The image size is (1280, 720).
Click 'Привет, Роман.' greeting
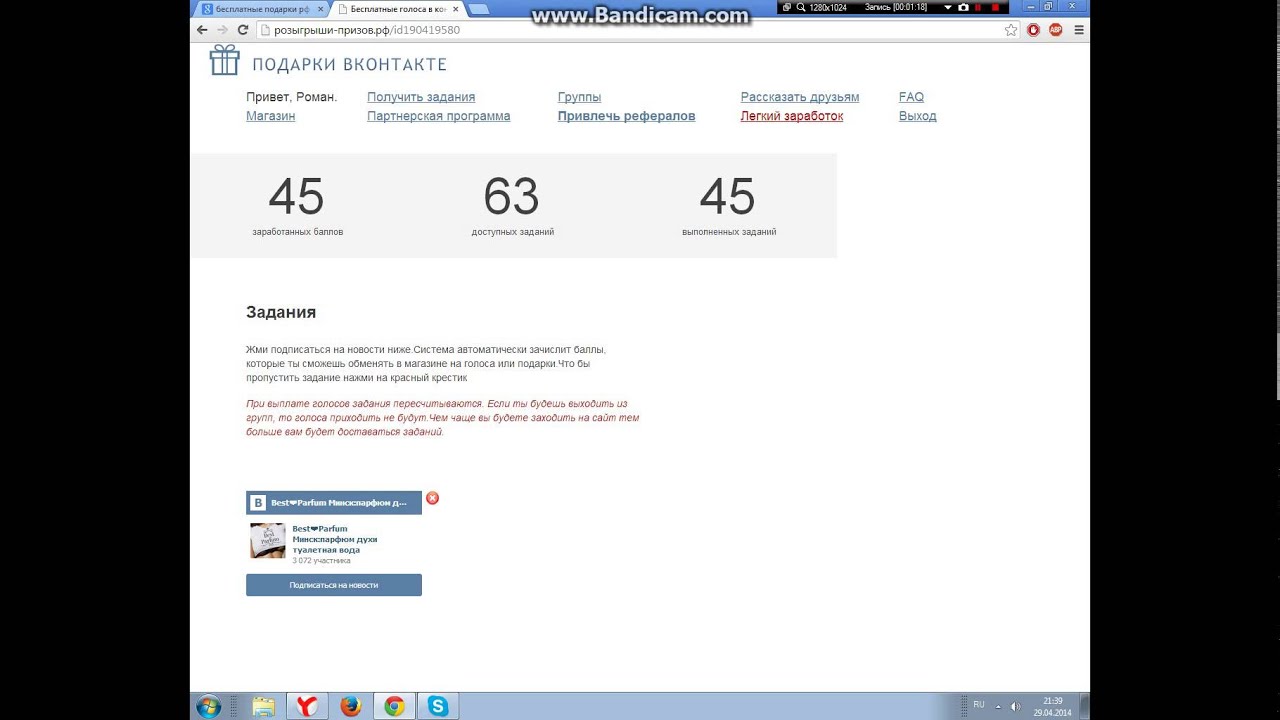pyautogui.click(x=292, y=97)
